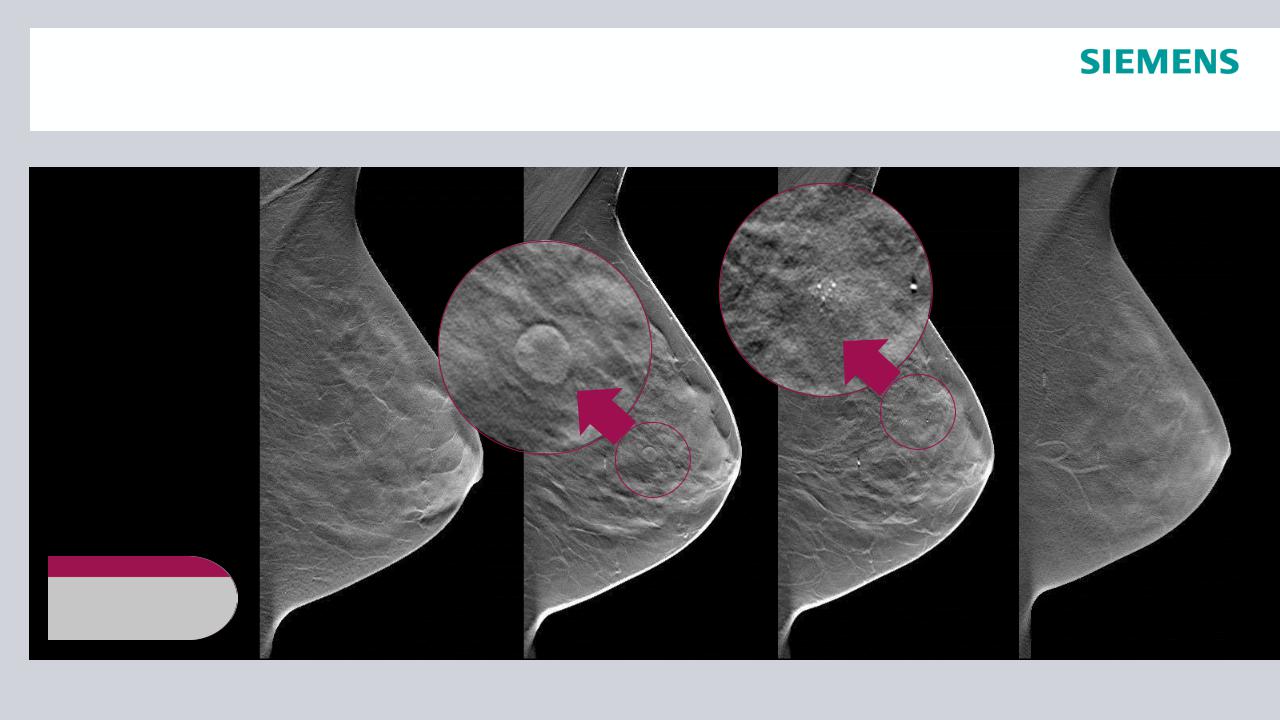Click the SIEMENS logo
Viewport: 1280px width, 720px height.
pos(1159,62)
